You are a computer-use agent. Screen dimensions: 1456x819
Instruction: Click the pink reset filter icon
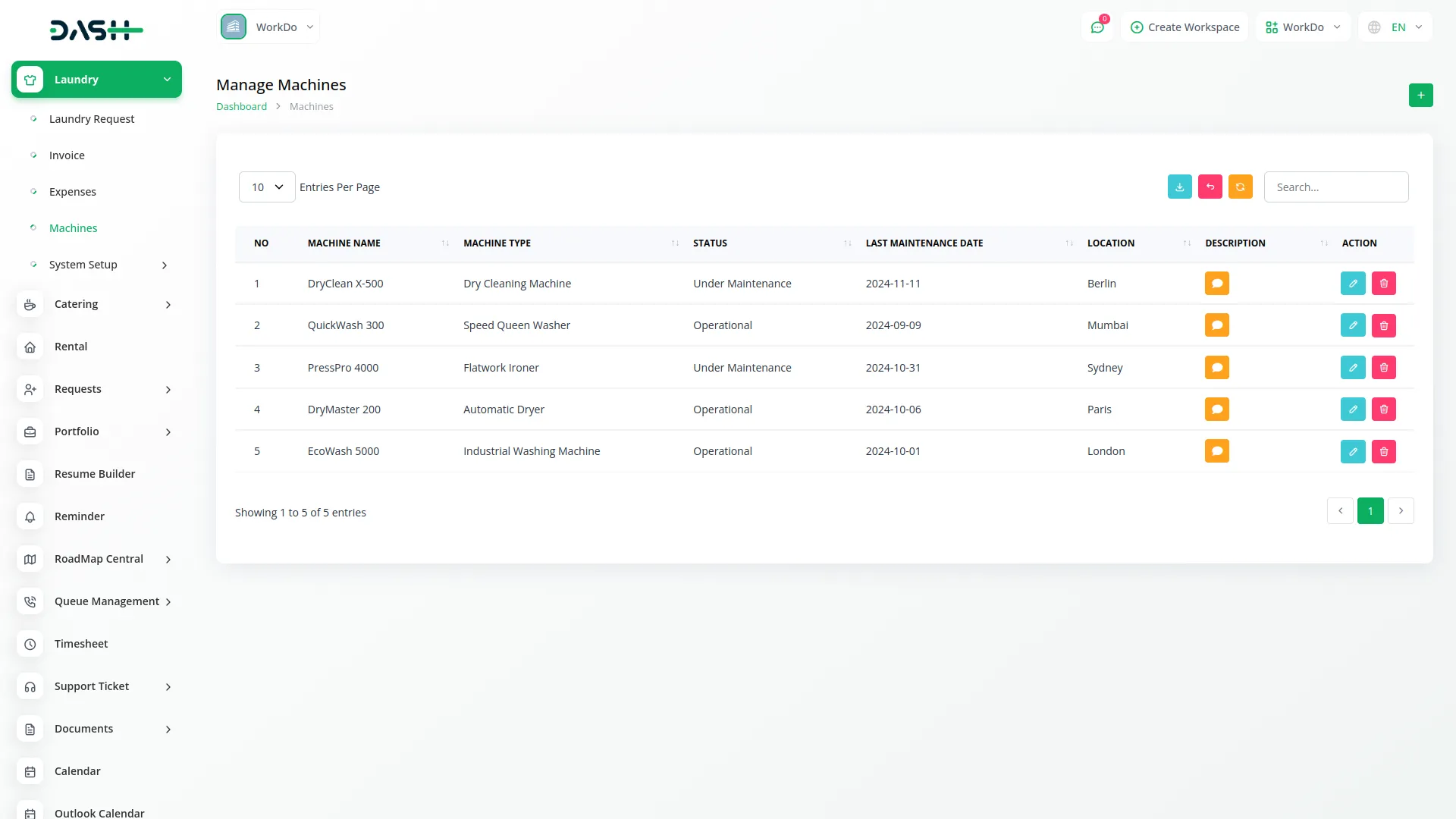coord(1210,187)
